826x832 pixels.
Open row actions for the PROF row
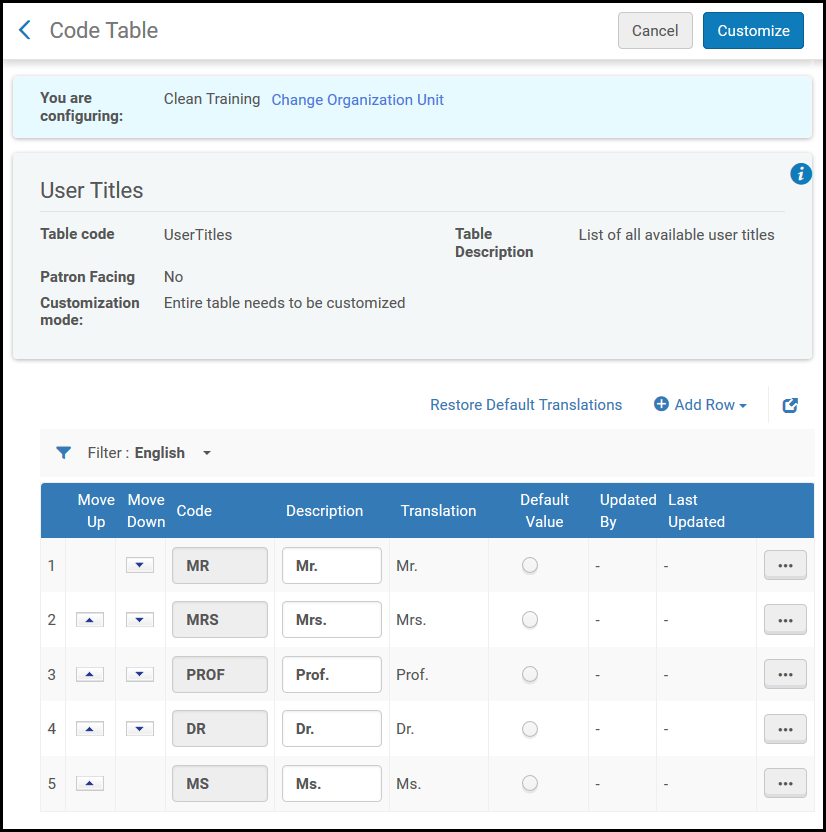(x=785, y=674)
